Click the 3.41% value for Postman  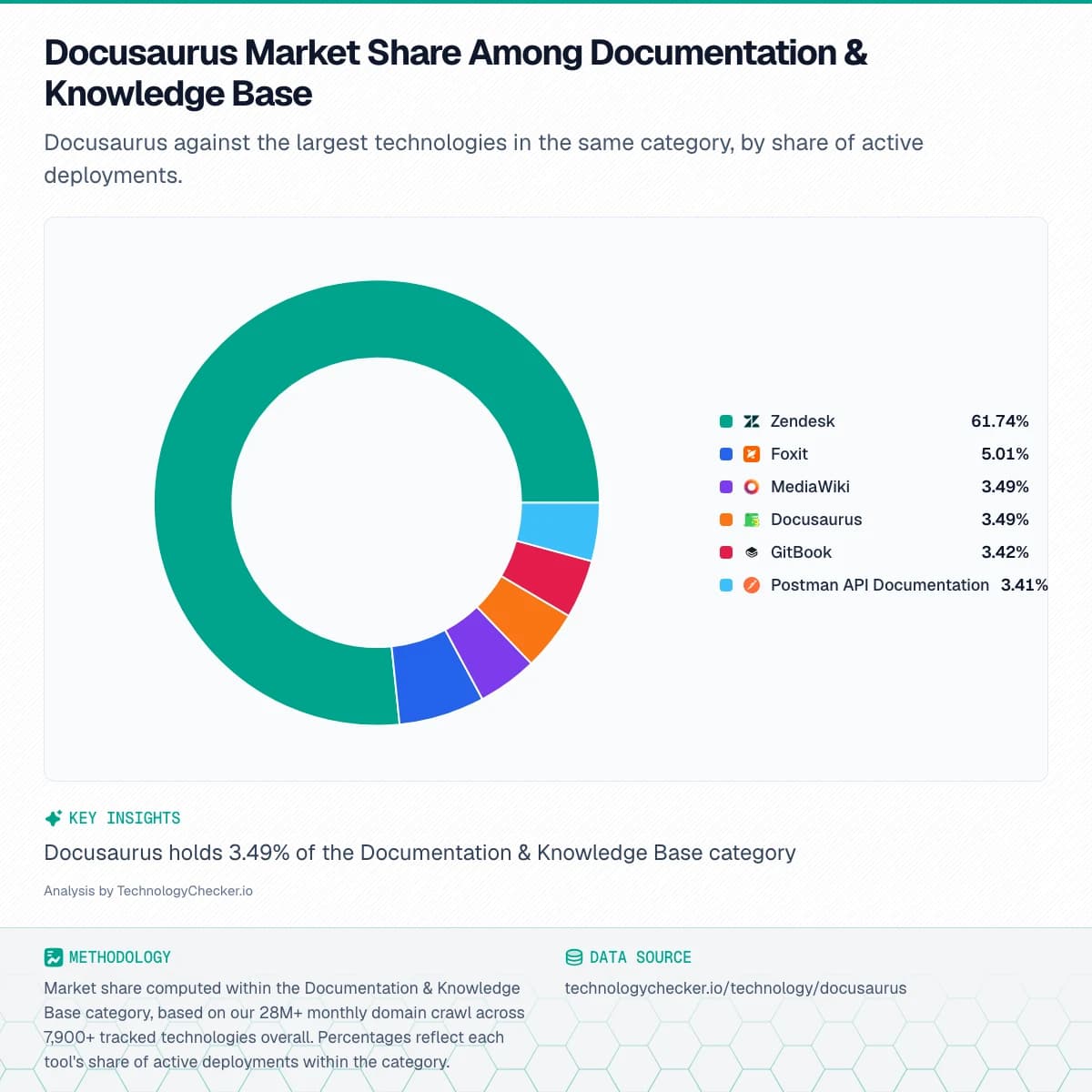click(x=1025, y=585)
